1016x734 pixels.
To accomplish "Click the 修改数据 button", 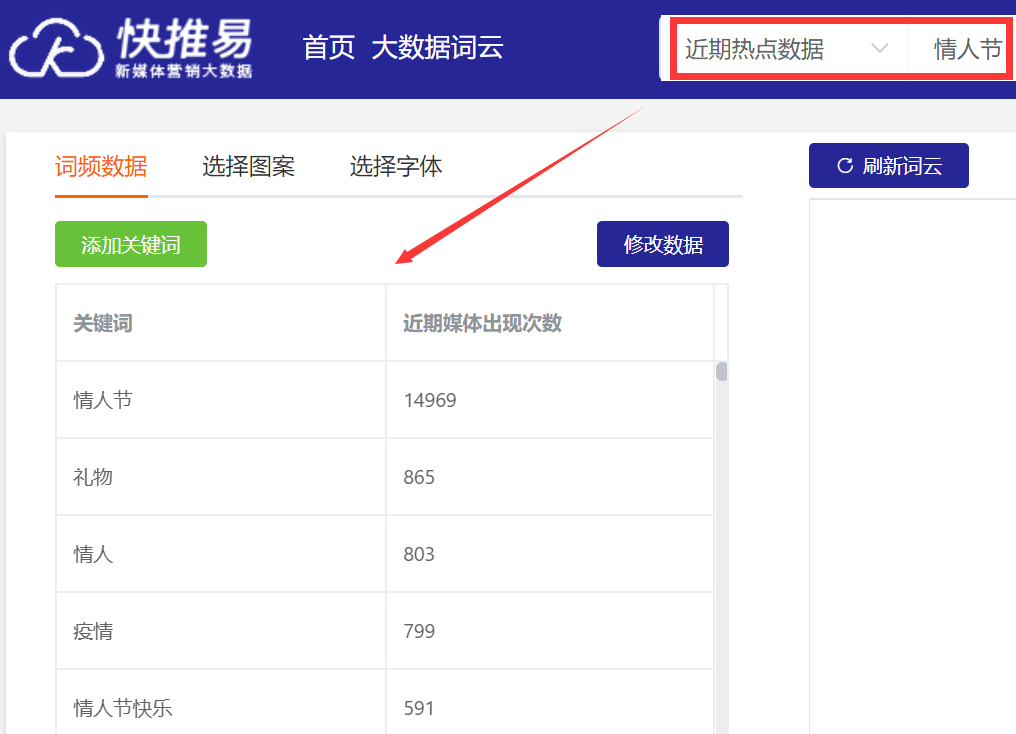I will (663, 244).
